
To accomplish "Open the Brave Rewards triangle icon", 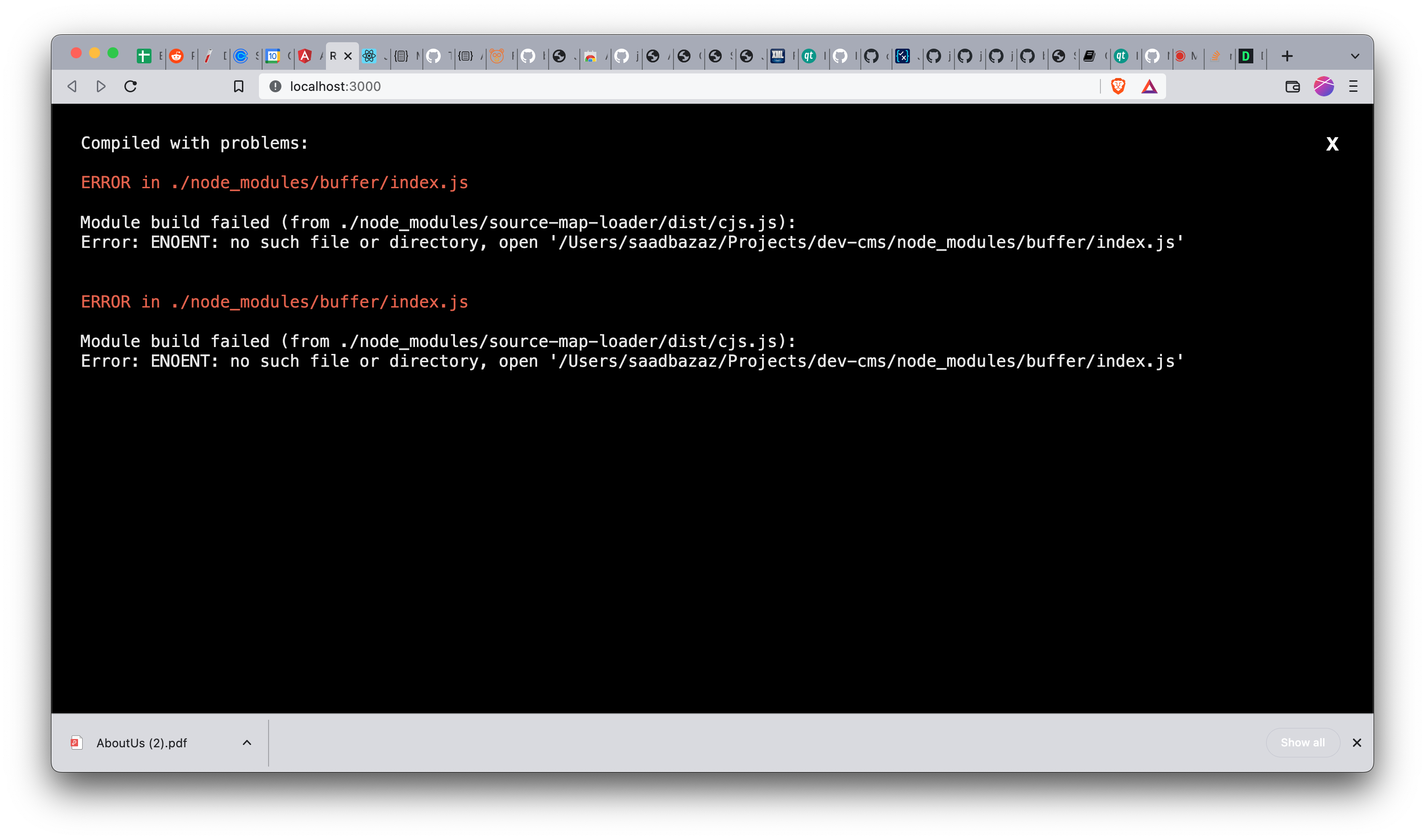I will tap(1149, 86).
